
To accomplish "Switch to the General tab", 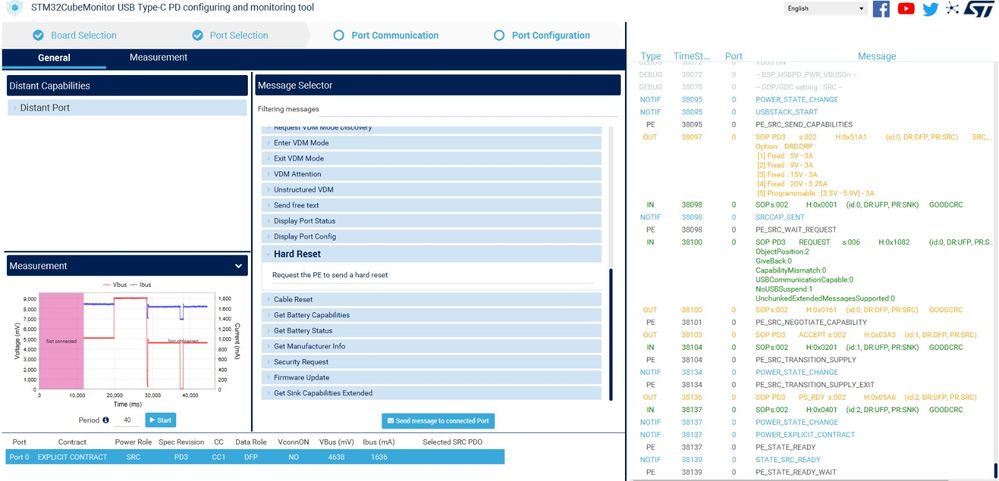I will tap(54, 58).
